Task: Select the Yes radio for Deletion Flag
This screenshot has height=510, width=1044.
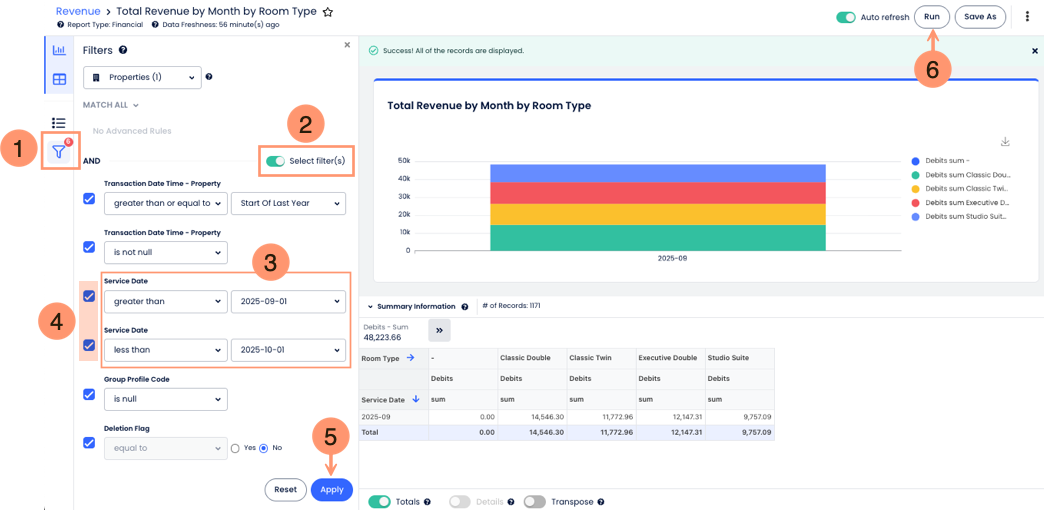Action: tap(234, 448)
